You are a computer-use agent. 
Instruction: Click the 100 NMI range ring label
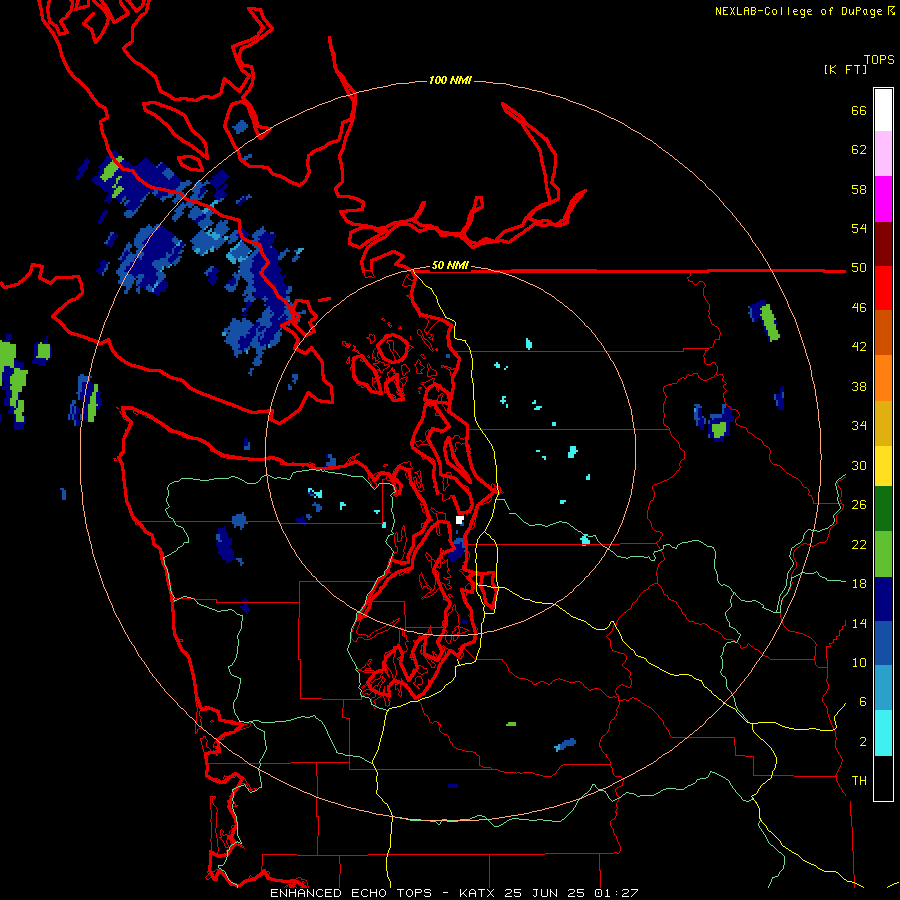(450, 80)
